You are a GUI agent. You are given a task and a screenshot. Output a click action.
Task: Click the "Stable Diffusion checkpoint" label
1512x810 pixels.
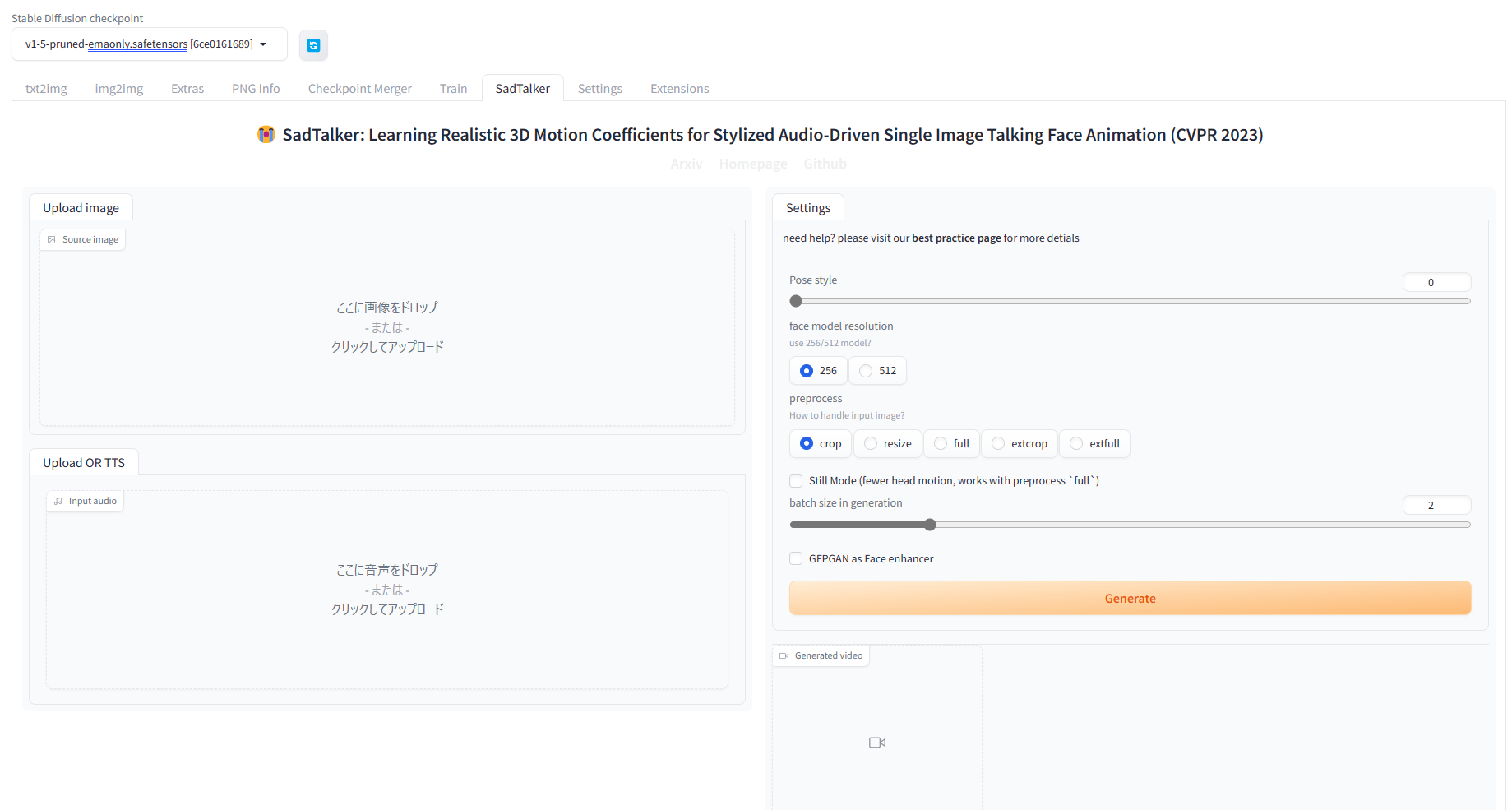pos(77,18)
